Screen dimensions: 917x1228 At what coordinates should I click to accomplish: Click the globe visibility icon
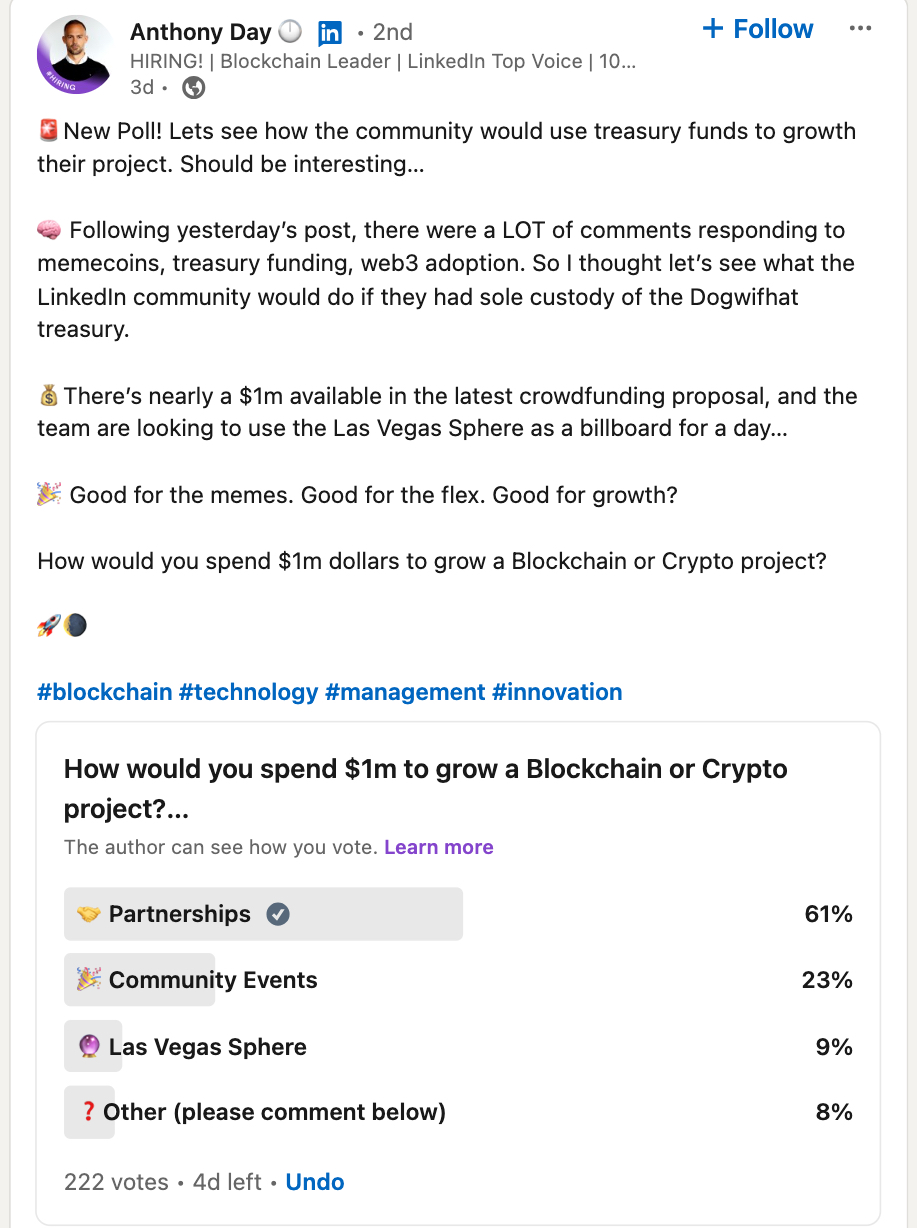tap(194, 88)
